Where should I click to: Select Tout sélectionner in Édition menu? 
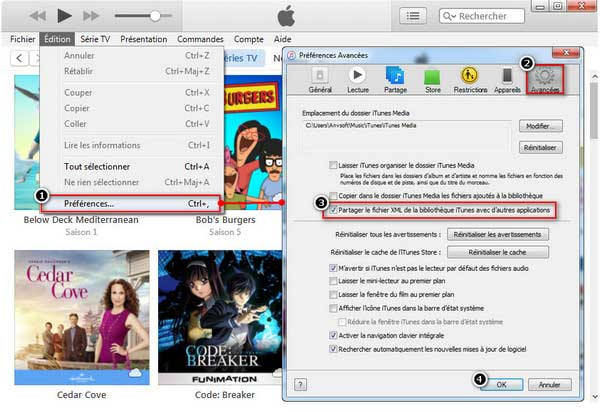[x=132, y=166]
